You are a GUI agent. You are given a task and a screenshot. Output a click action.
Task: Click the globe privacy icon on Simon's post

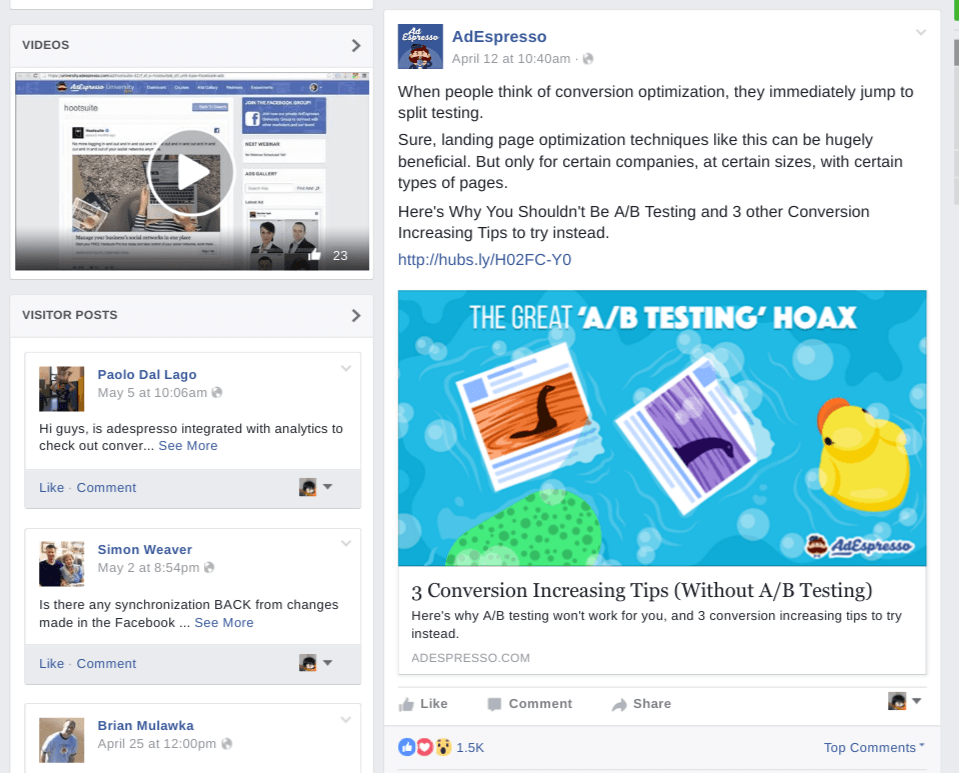[209, 568]
